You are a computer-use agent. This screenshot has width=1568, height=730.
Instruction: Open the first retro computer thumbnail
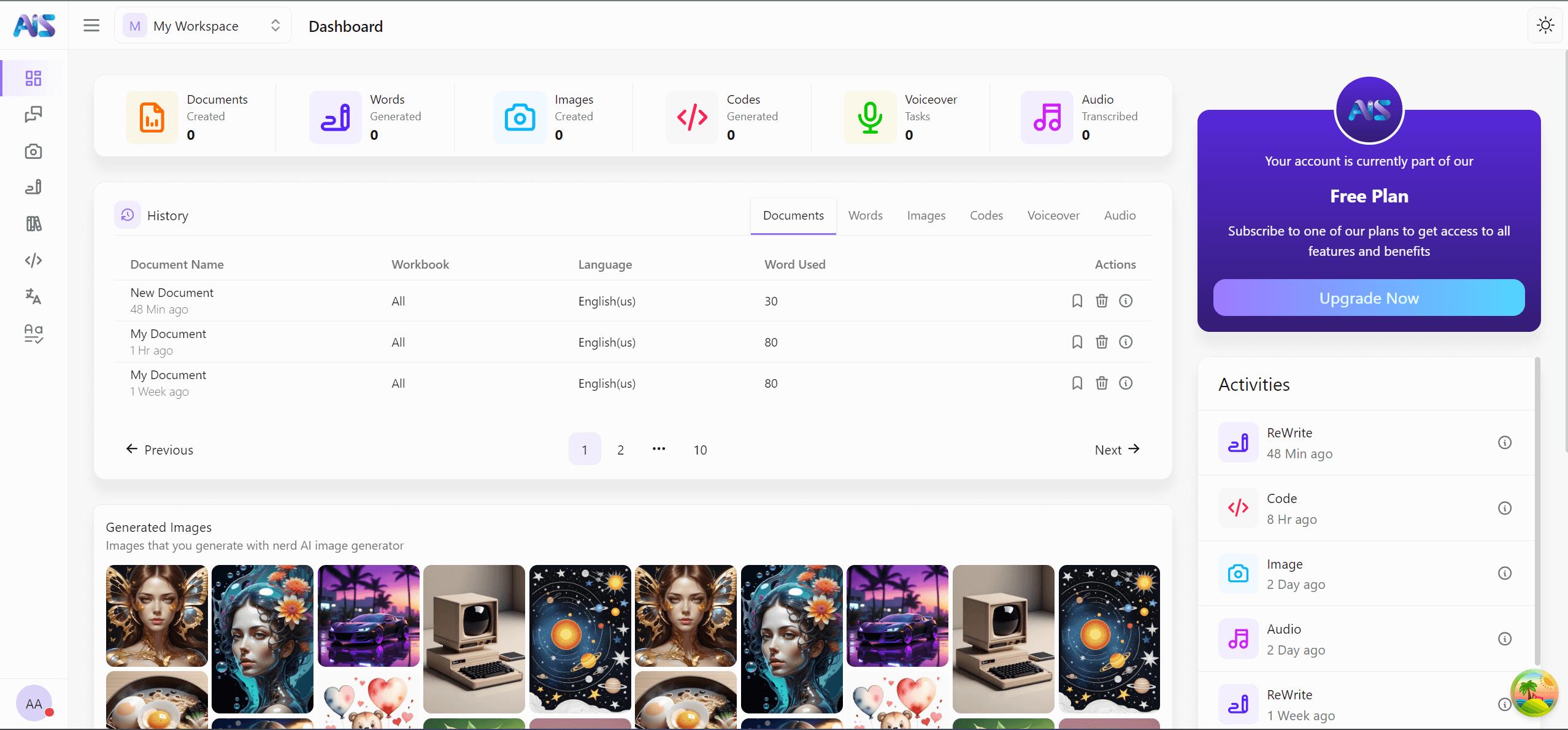pos(474,639)
